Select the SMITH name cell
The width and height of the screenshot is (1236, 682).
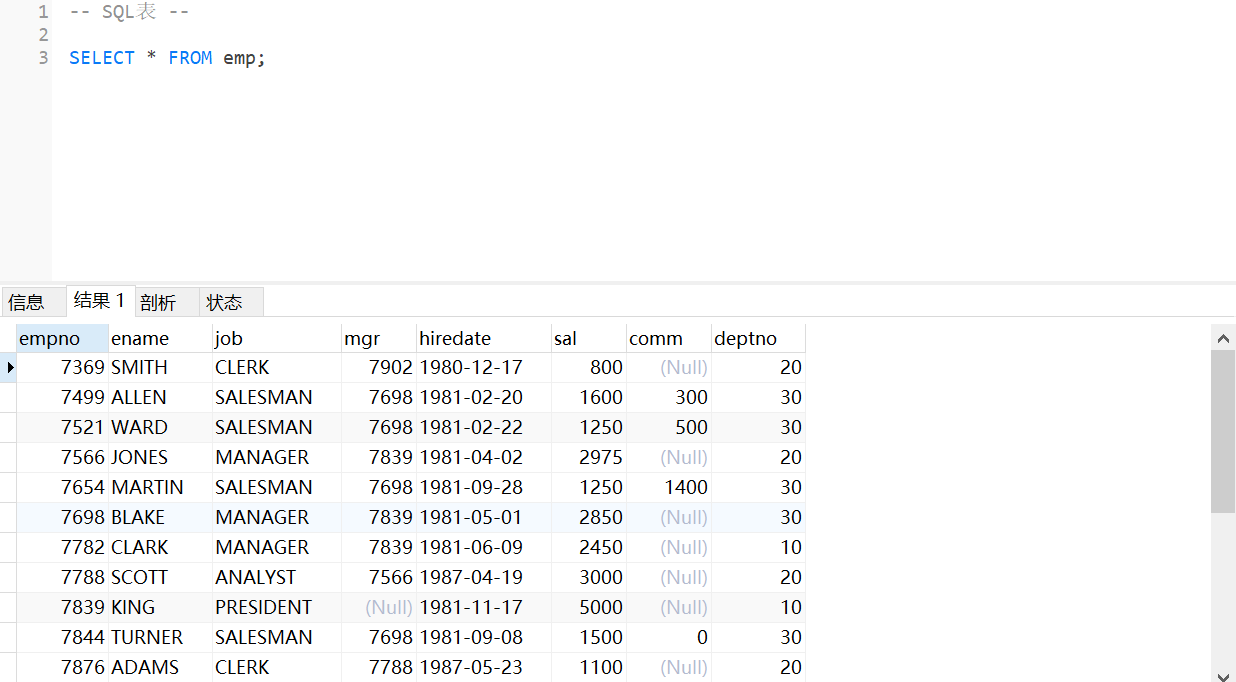(x=160, y=367)
